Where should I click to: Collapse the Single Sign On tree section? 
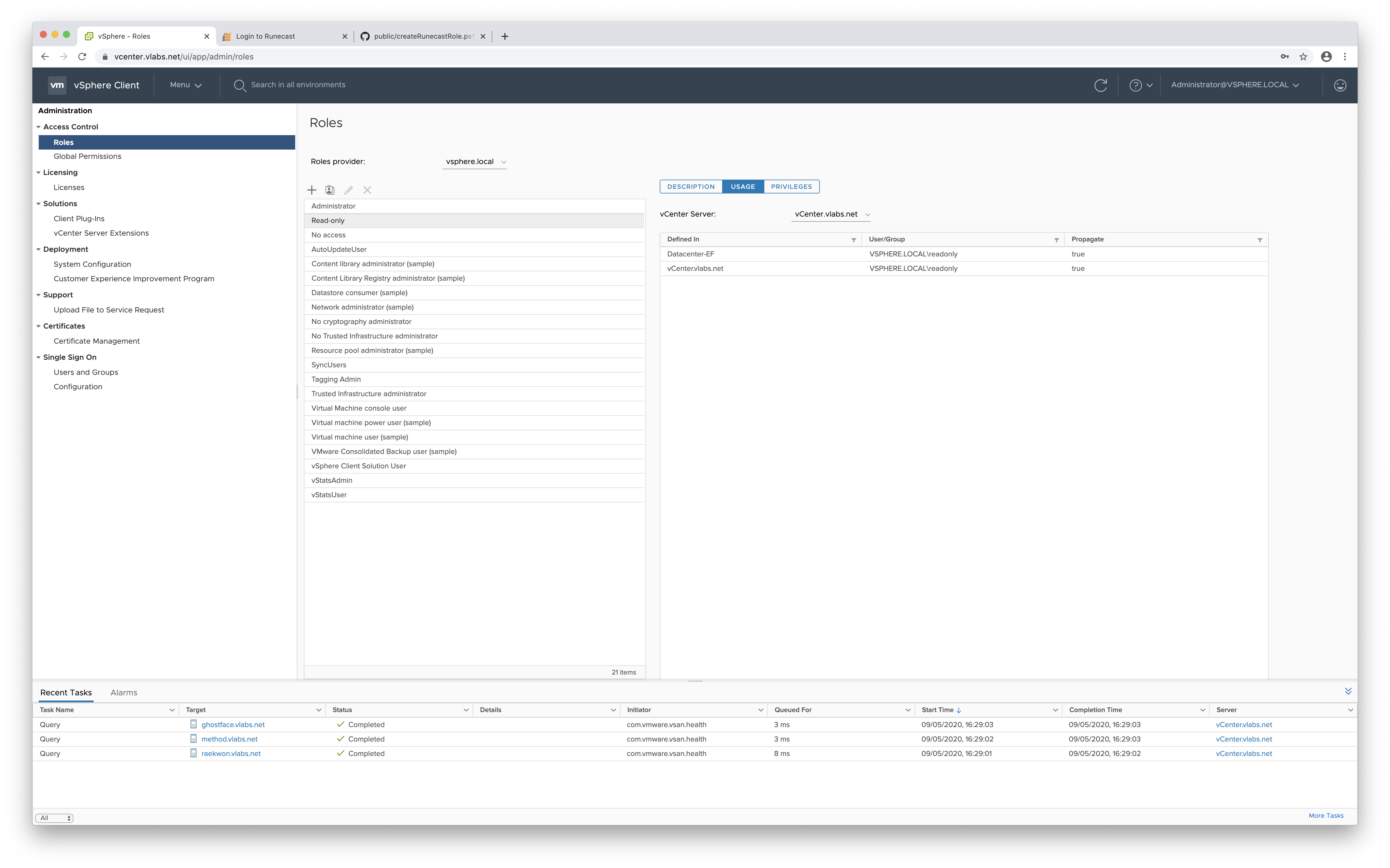tap(38, 358)
